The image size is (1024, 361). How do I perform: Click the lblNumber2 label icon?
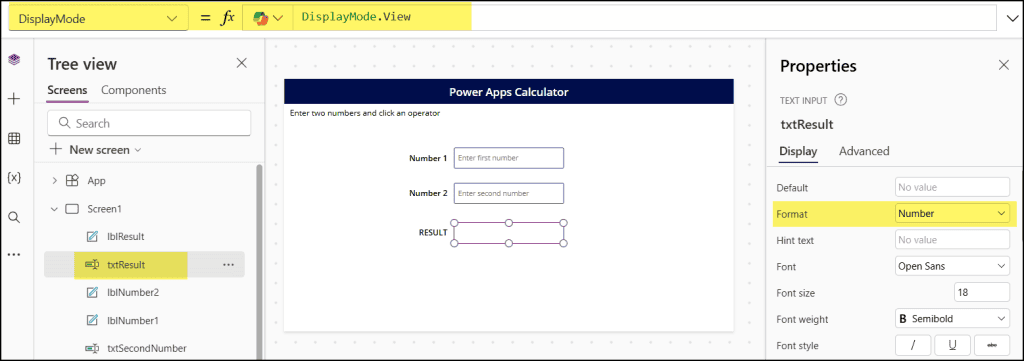pos(93,292)
